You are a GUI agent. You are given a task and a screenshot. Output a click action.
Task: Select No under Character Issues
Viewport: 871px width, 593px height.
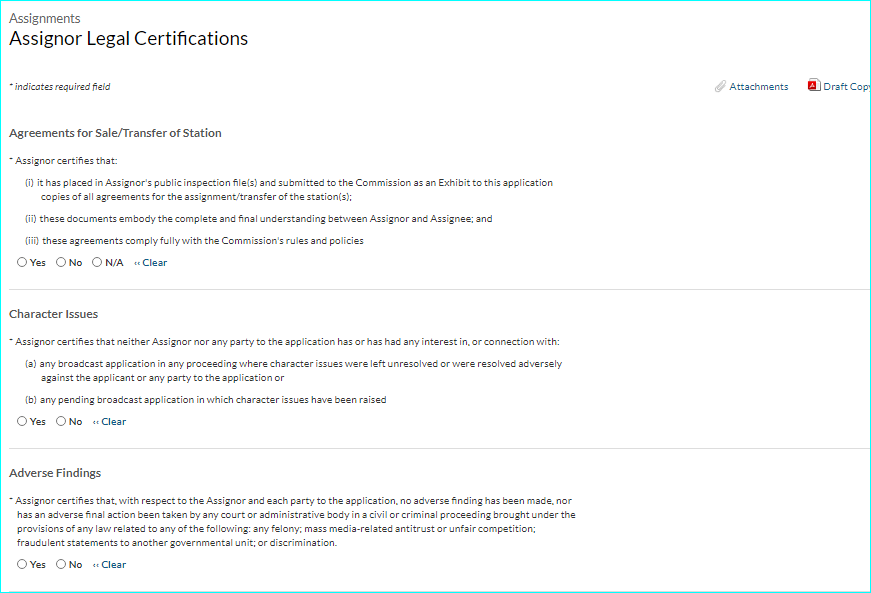[61, 422]
